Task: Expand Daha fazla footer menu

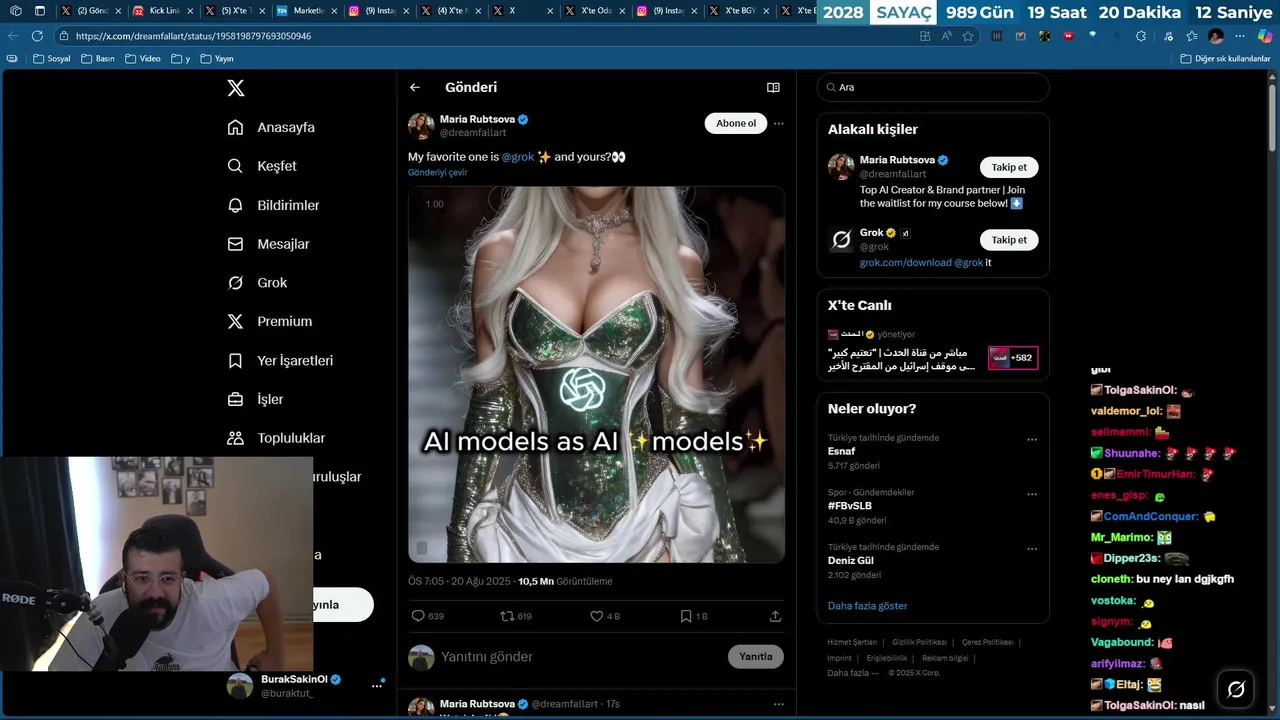Action: [851, 673]
